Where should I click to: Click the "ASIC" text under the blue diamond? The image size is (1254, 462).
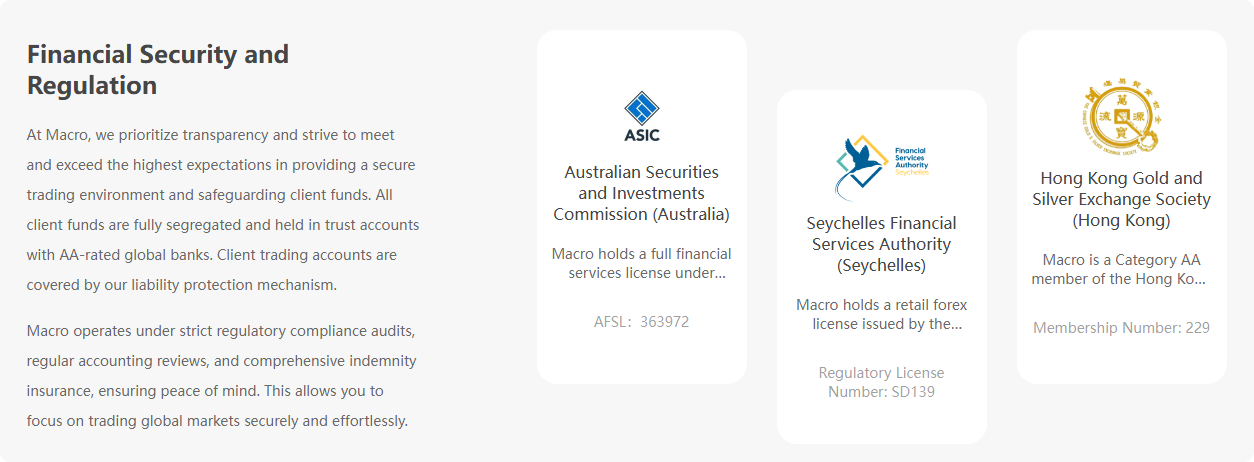point(642,135)
